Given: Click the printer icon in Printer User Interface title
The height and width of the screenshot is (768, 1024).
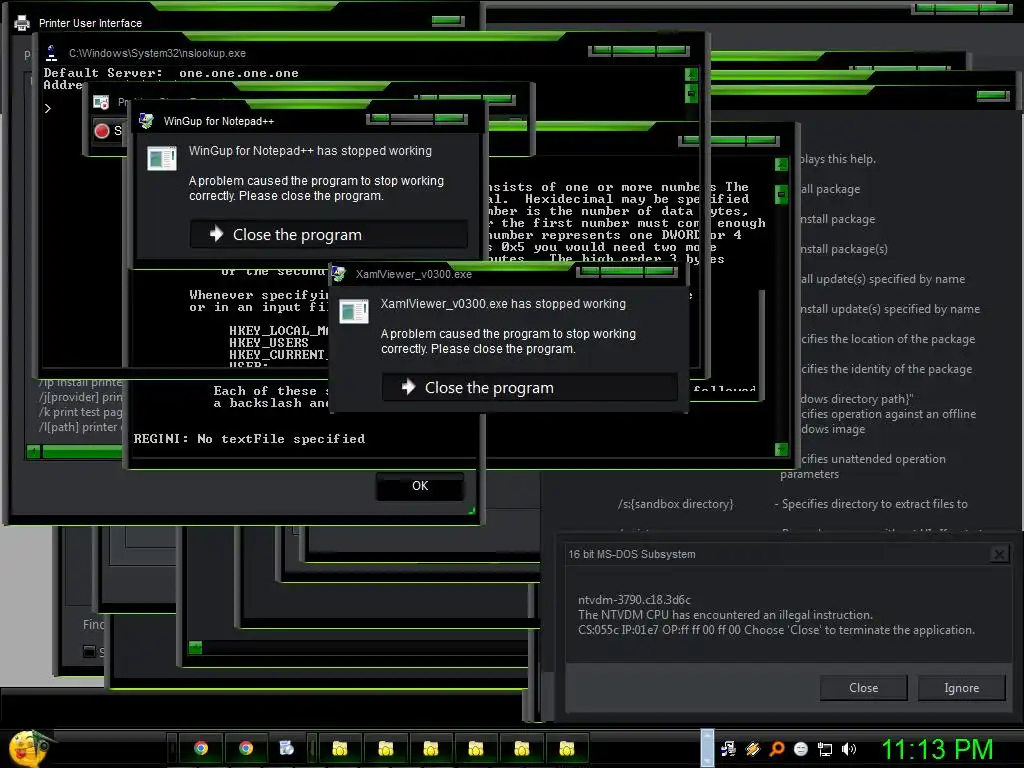Looking at the screenshot, I should coord(22,23).
